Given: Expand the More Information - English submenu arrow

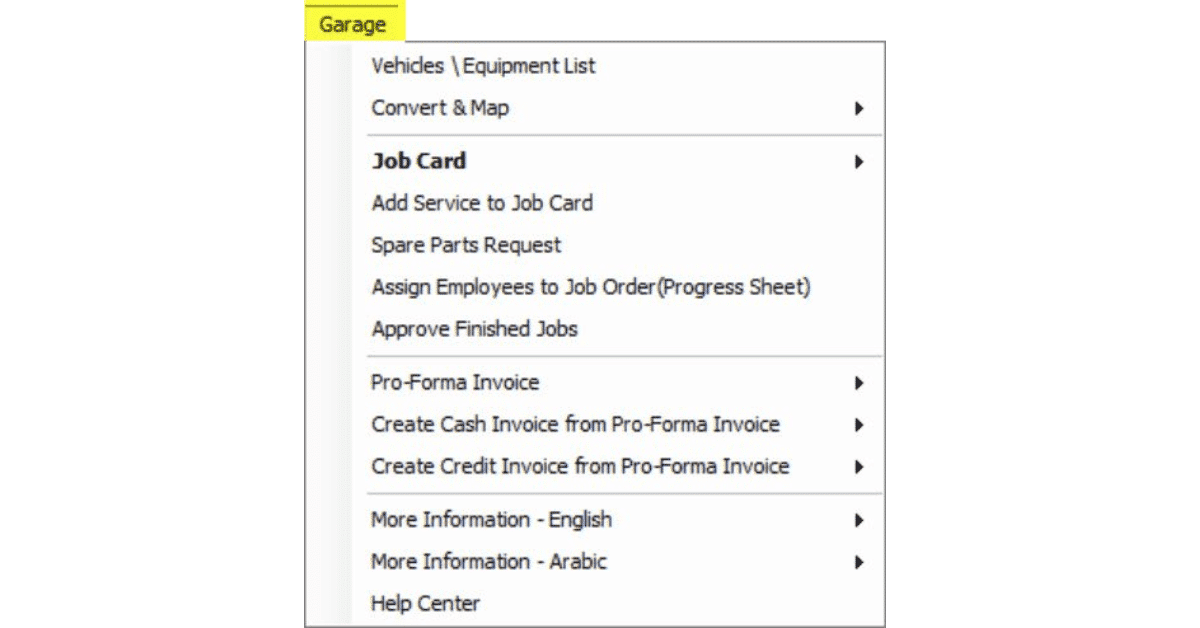Looking at the screenshot, I should 859,520.
